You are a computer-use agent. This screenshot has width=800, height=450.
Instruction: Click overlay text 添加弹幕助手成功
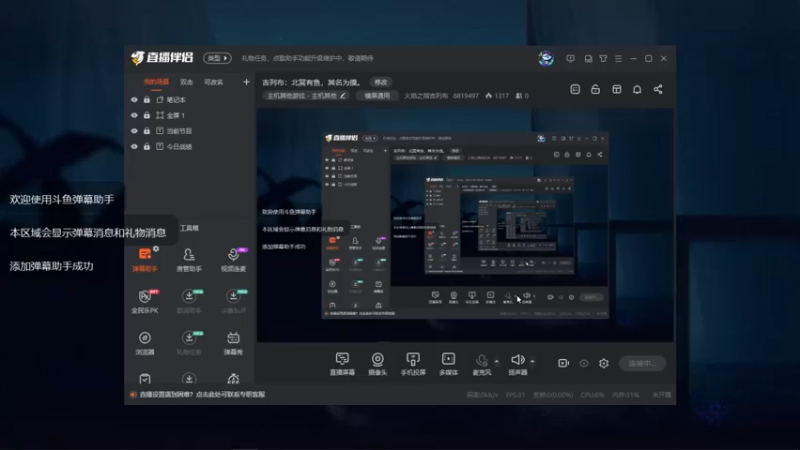pyautogui.click(x=52, y=266)
